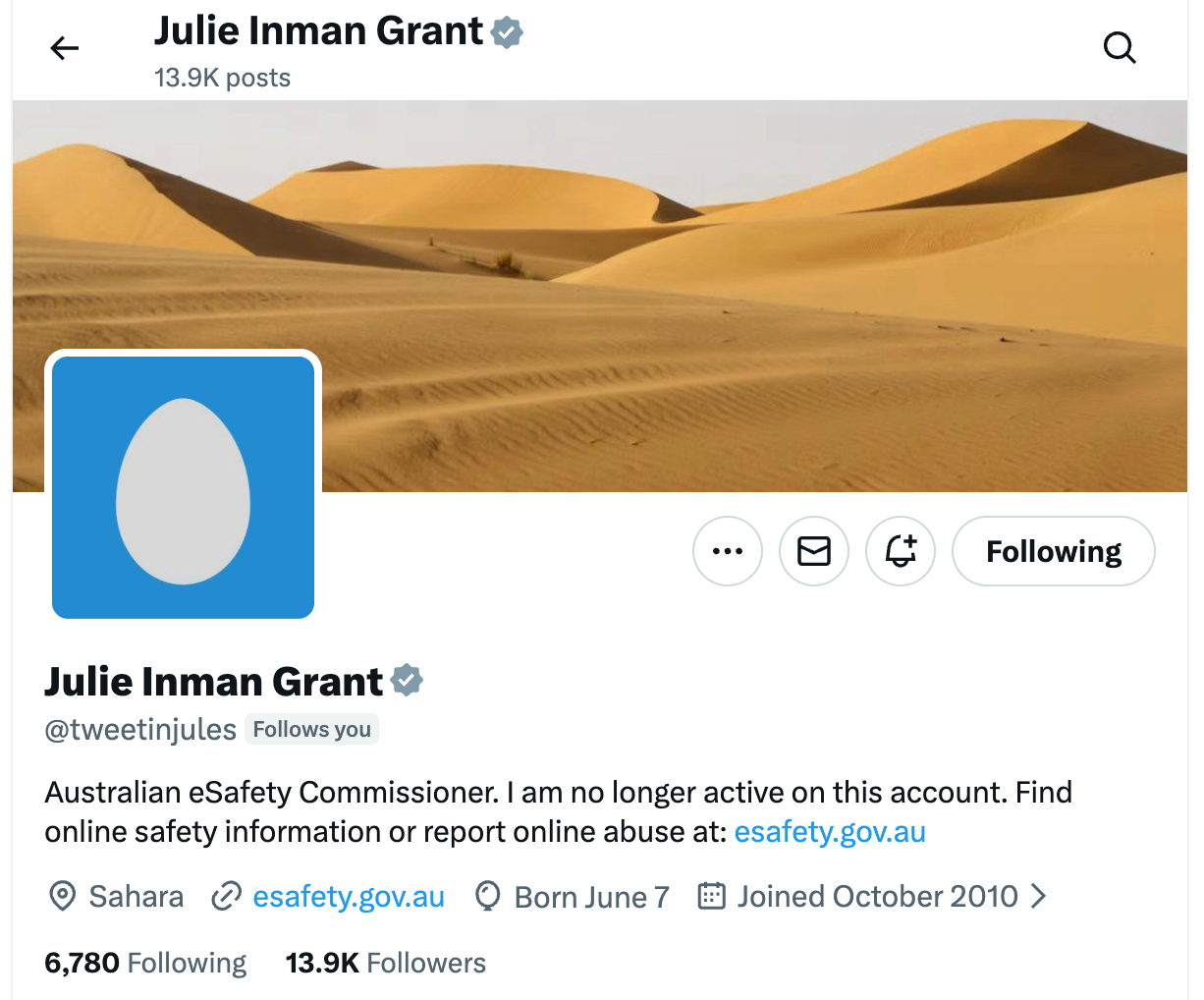
Task: View the 6,780 Following list
Action: (145, 963)
